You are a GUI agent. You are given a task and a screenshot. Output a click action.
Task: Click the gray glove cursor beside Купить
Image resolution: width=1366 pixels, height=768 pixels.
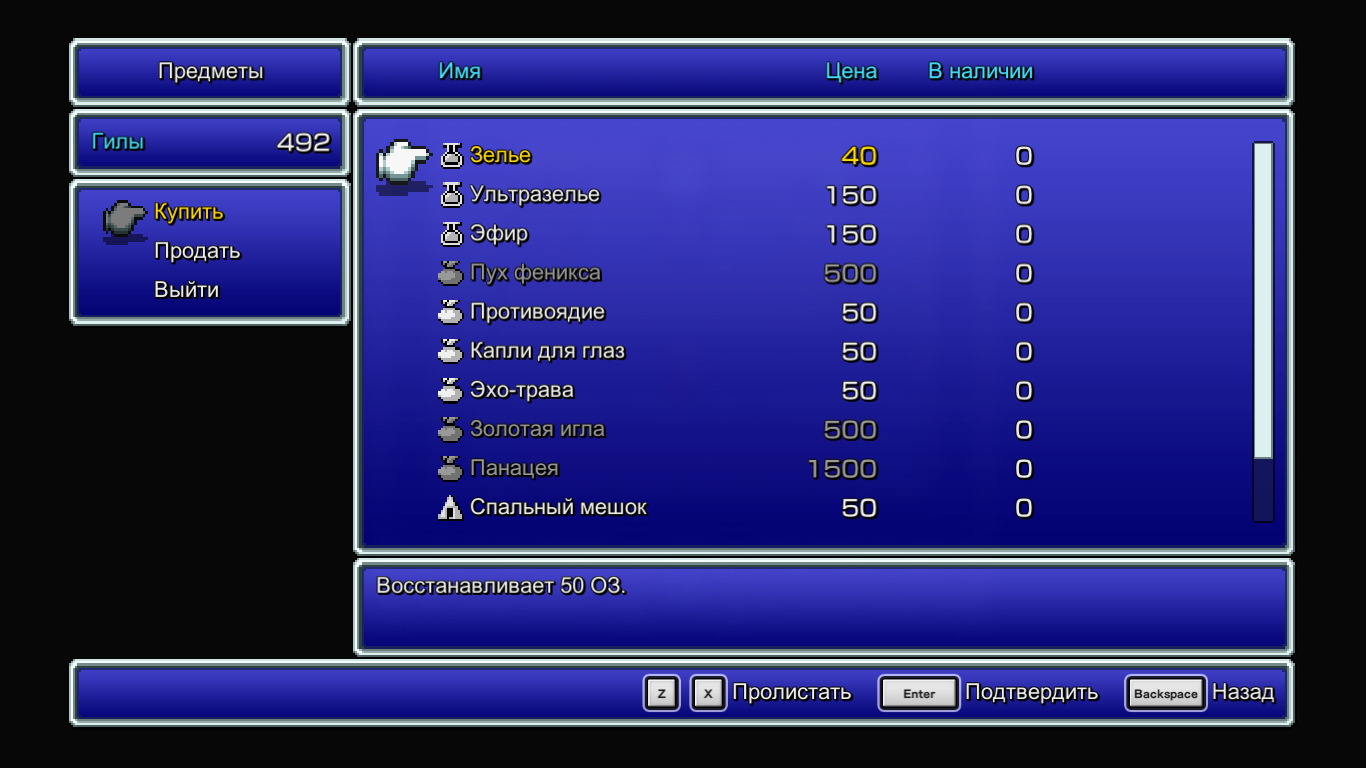tap(125, 221)
